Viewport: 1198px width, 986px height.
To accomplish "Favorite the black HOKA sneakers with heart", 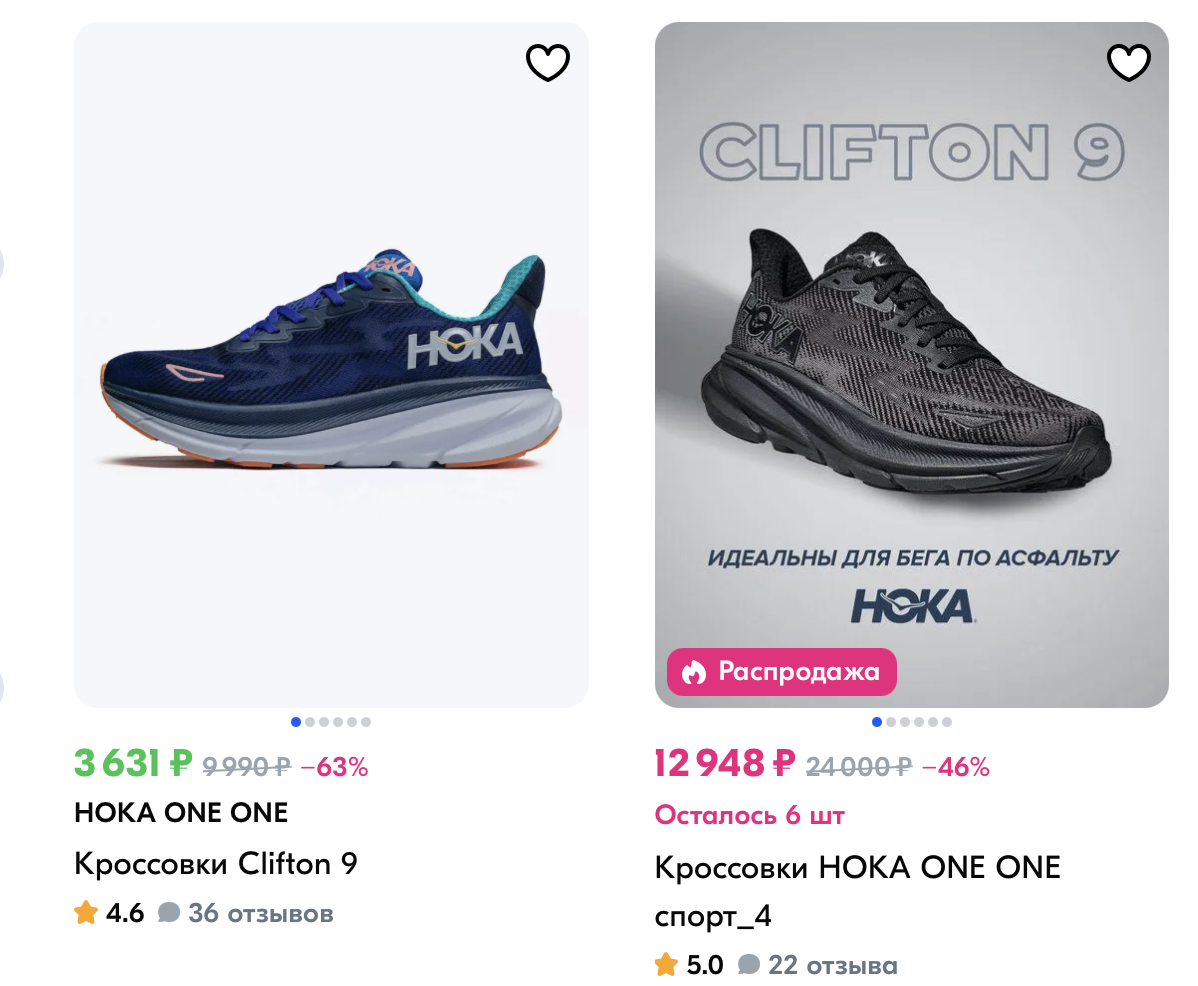I will 1128,64.
